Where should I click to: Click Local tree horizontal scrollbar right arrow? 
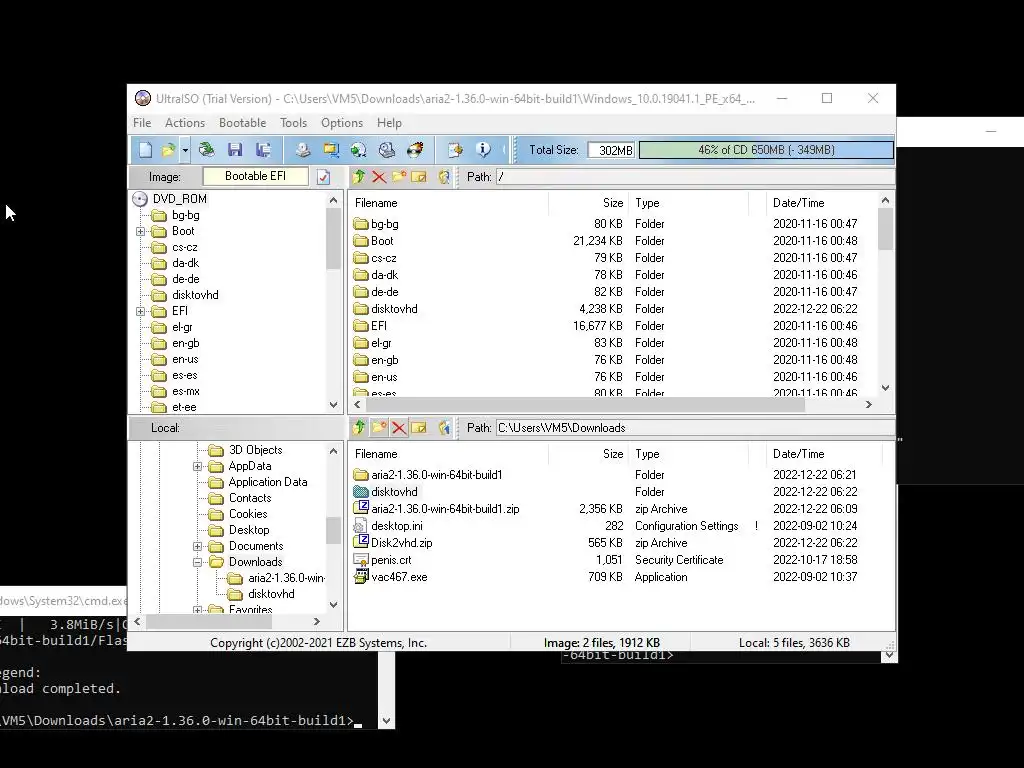point(317,622)
